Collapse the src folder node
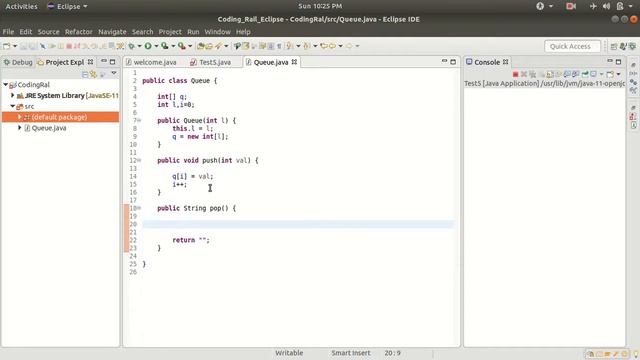 point(13,106)
